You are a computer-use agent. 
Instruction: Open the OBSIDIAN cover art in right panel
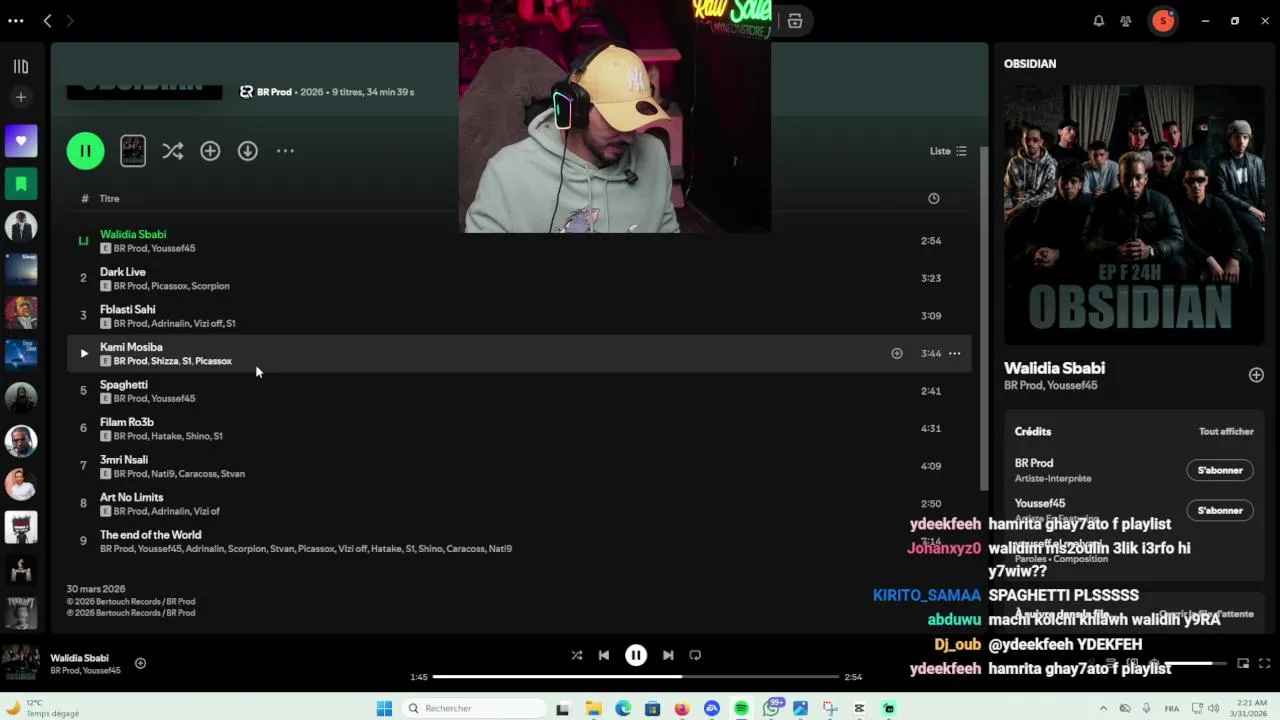[x=1134, y=215]
